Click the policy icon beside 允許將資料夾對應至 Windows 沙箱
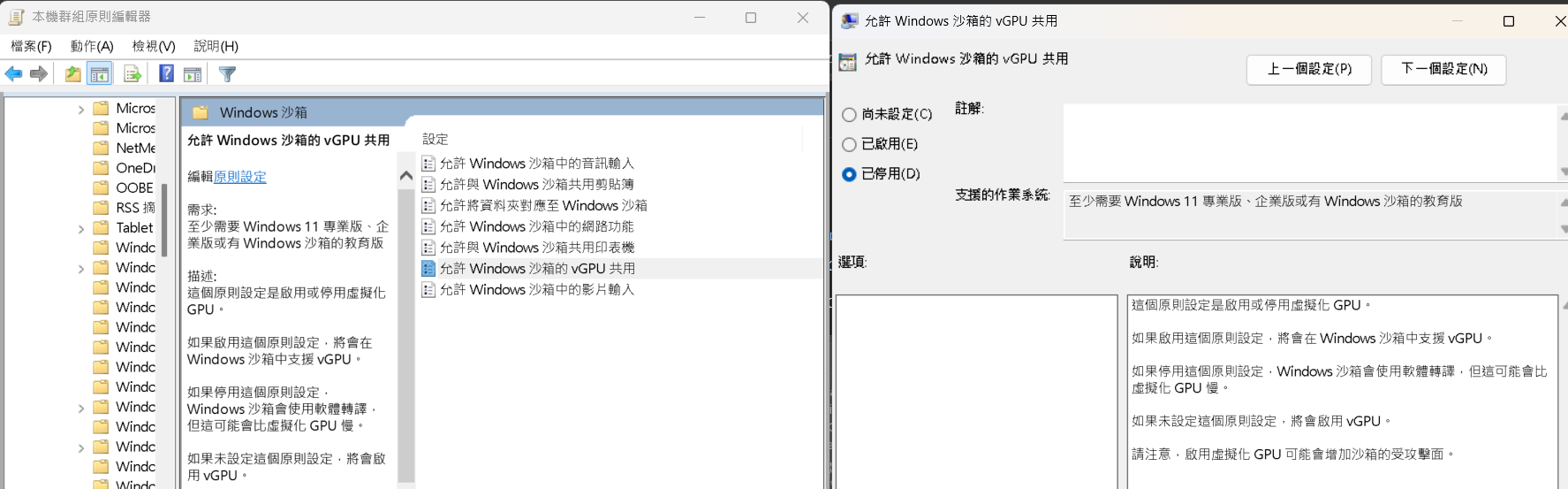 pos(428,205)
